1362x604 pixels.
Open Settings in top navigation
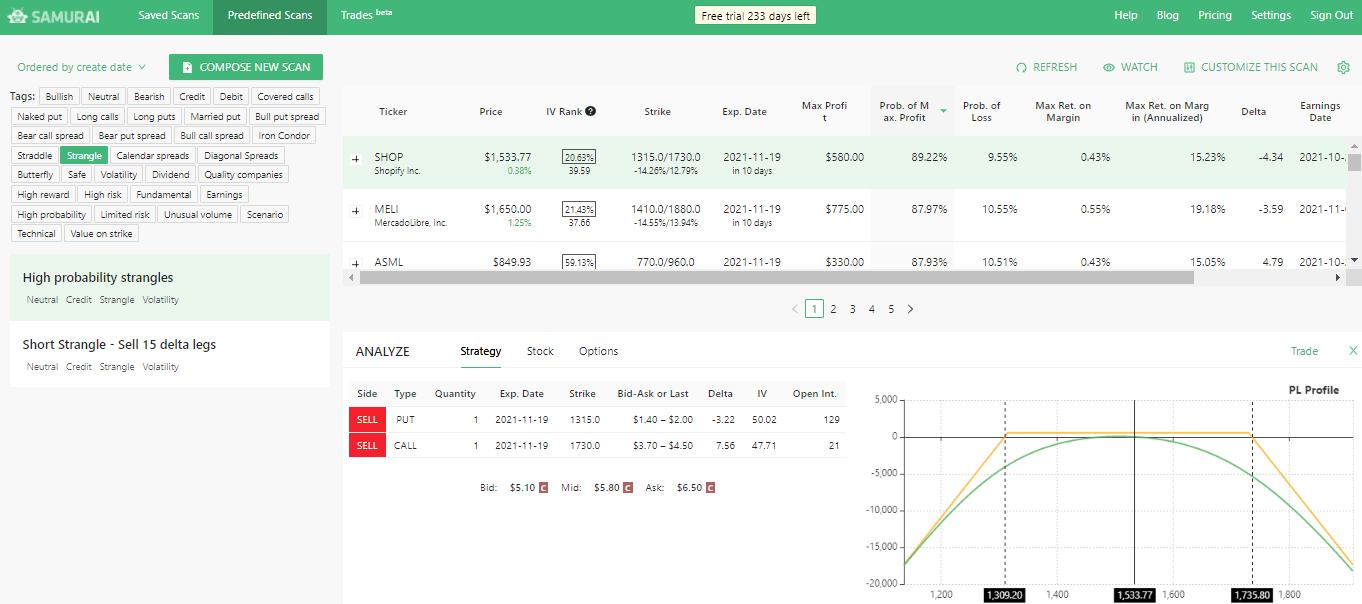[x=1272, y=16]
